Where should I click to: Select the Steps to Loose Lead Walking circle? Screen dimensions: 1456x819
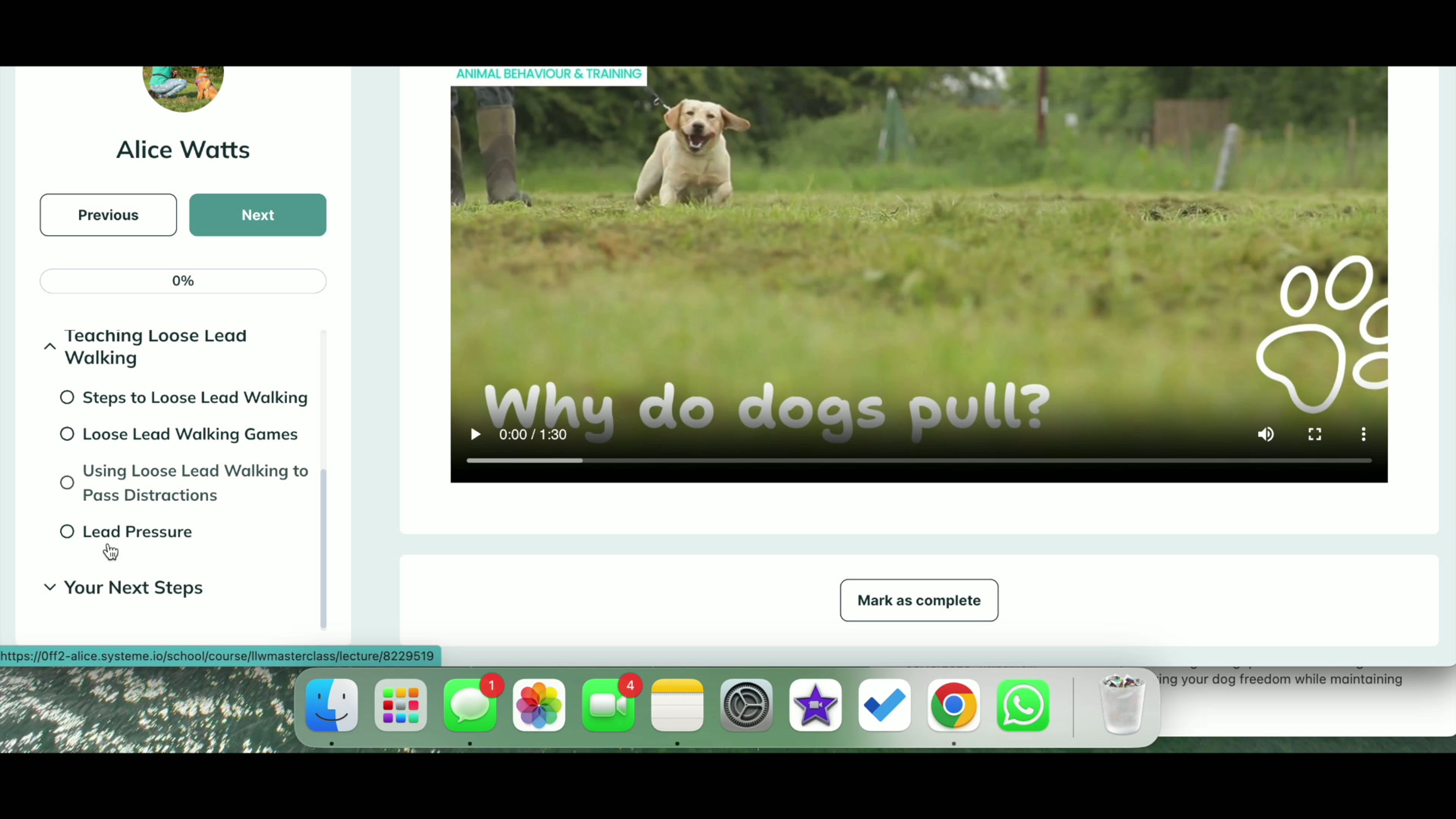(67, 397)
